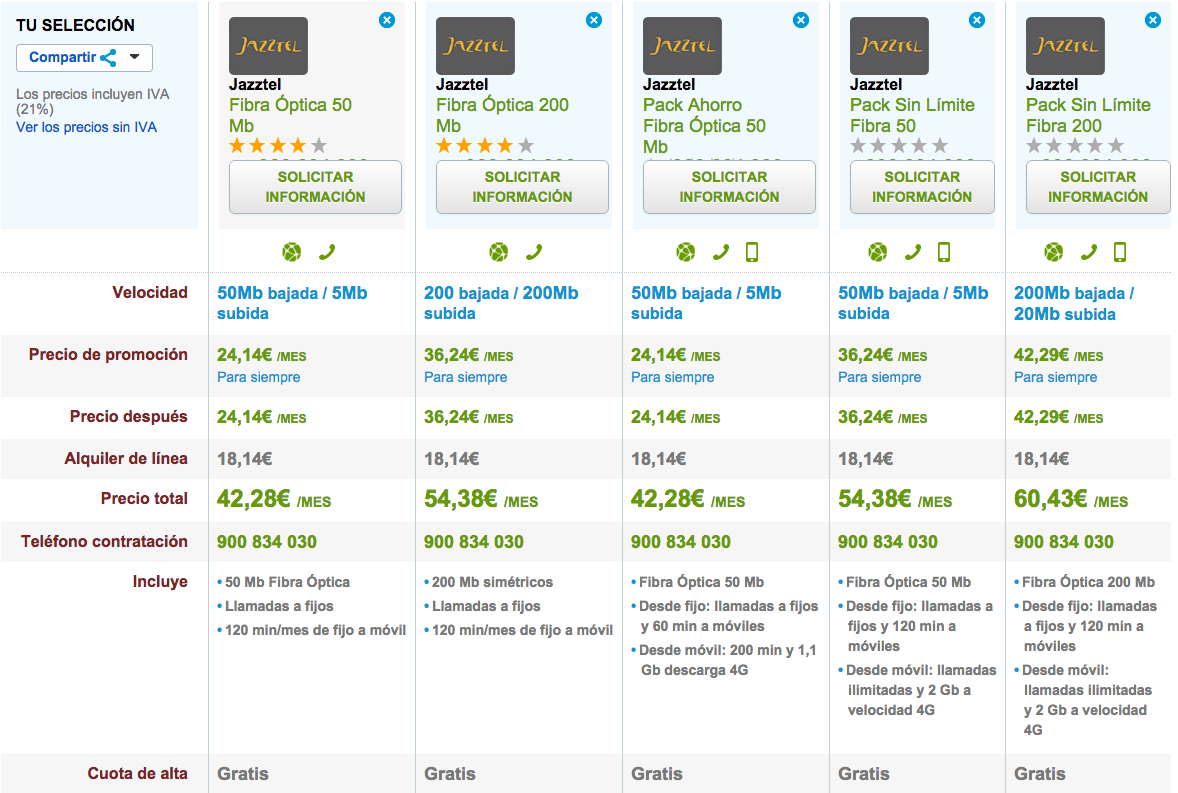
Task: Click star rating of Pack Sin Límite Fibra 50
Action: [899, 146]
